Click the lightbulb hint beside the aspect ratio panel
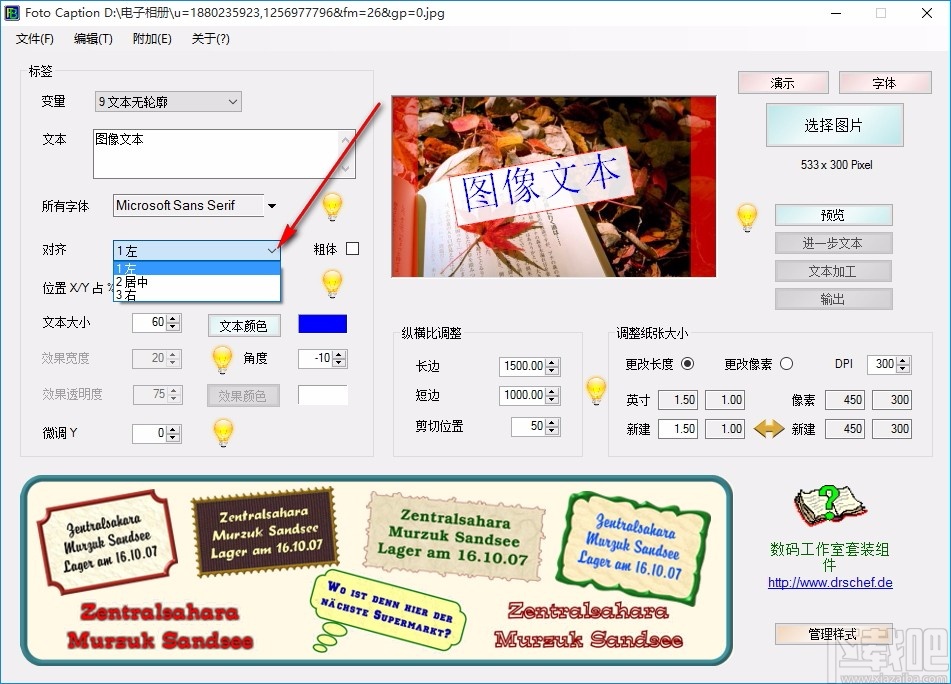The image size is (951, 684). tap(596, 391)
